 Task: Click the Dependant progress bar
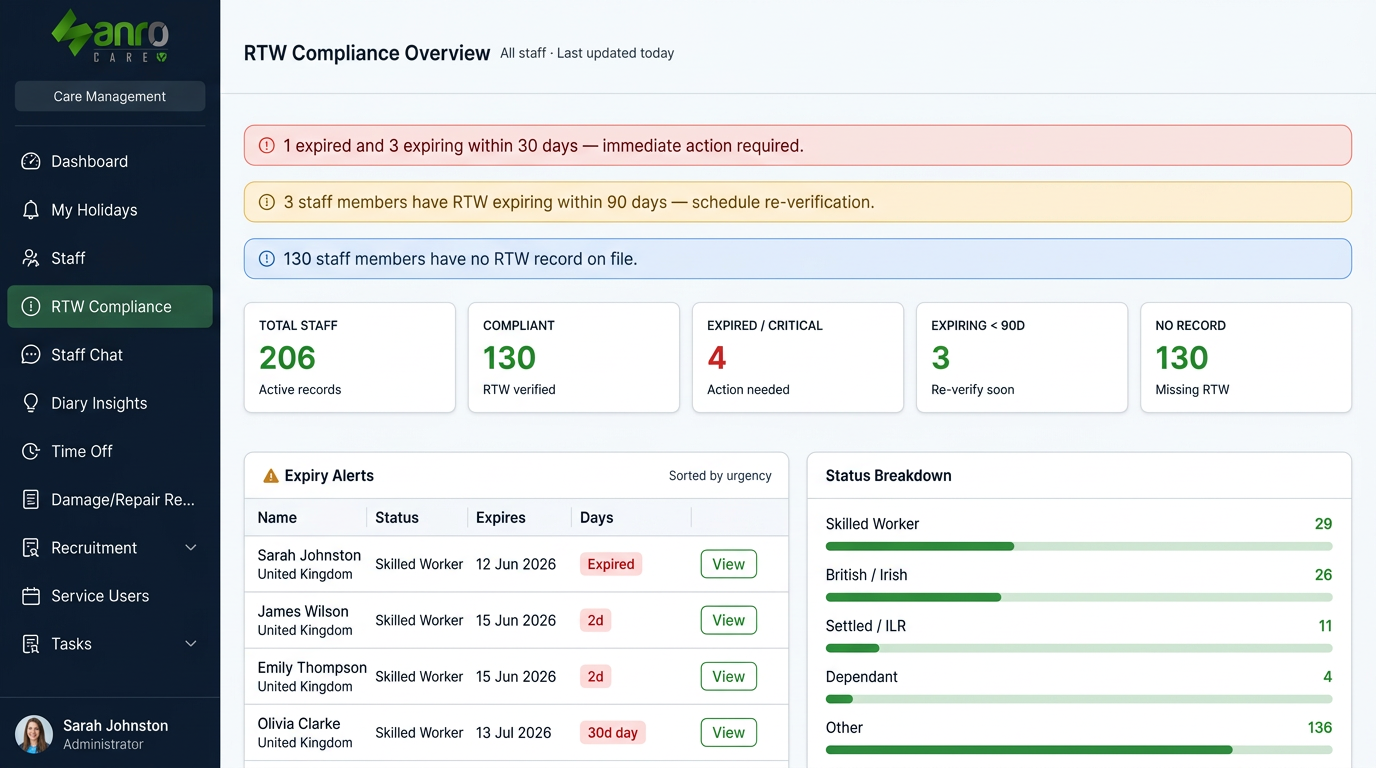tap(1079, 700)
